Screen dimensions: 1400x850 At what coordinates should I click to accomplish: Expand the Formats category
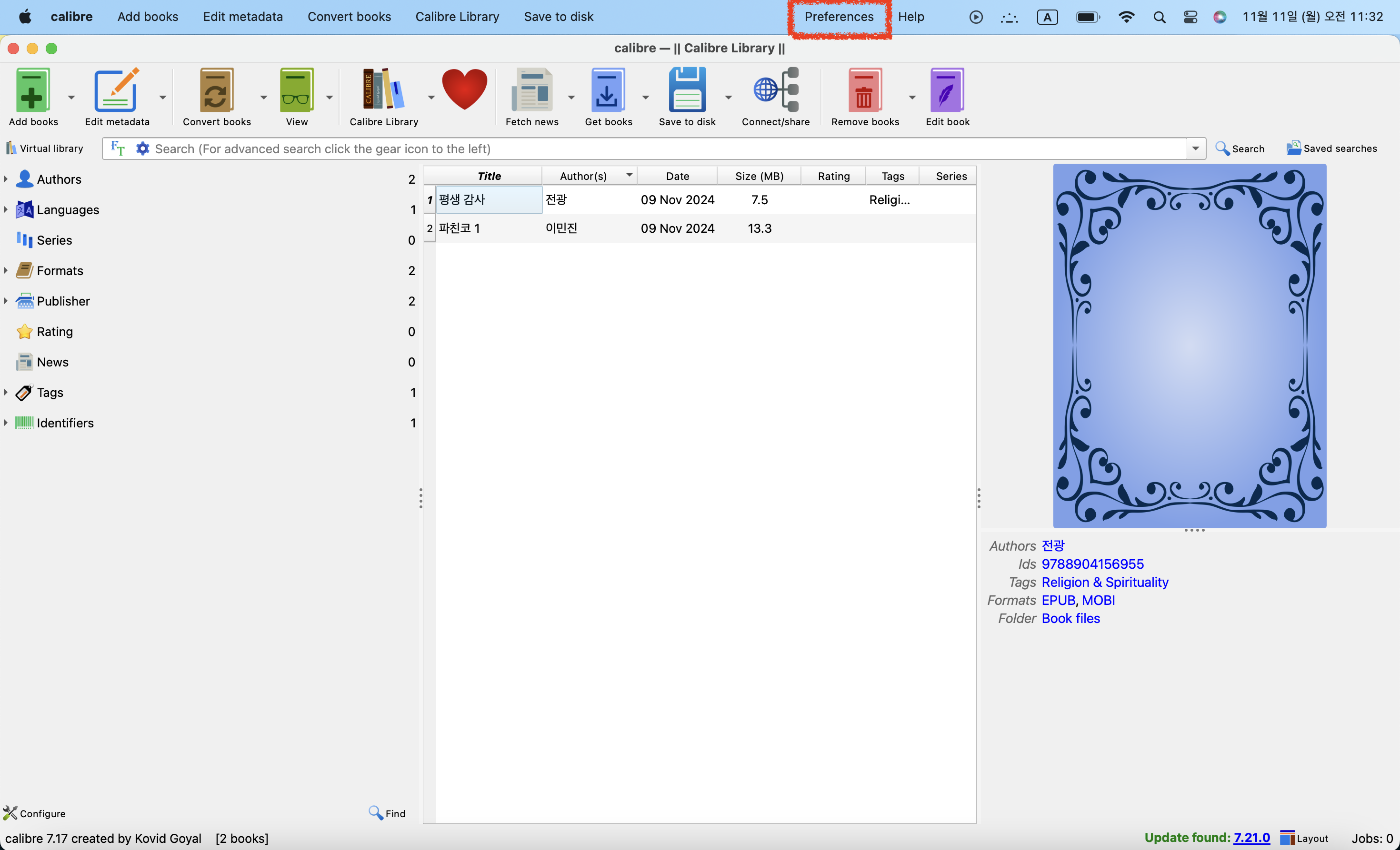(6, 270)
